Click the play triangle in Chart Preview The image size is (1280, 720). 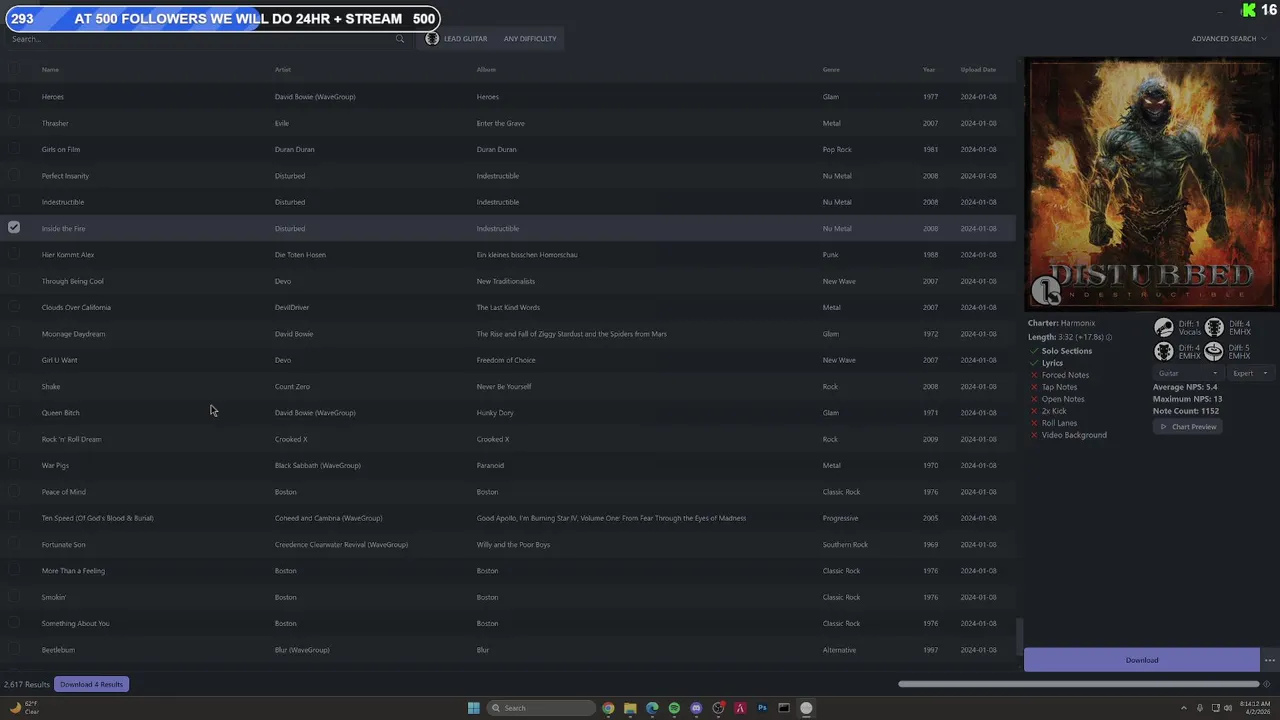pos(1163,427)
